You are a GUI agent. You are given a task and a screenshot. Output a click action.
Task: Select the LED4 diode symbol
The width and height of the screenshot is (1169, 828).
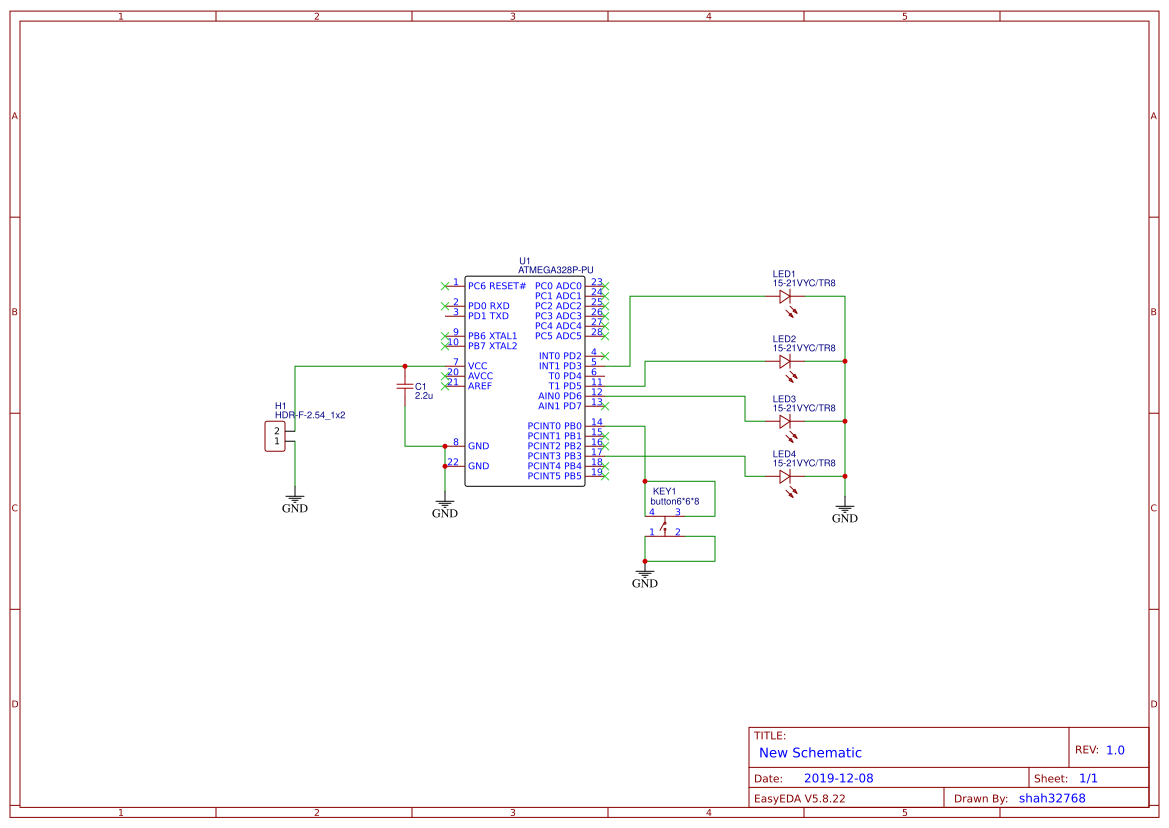point(786,478)
